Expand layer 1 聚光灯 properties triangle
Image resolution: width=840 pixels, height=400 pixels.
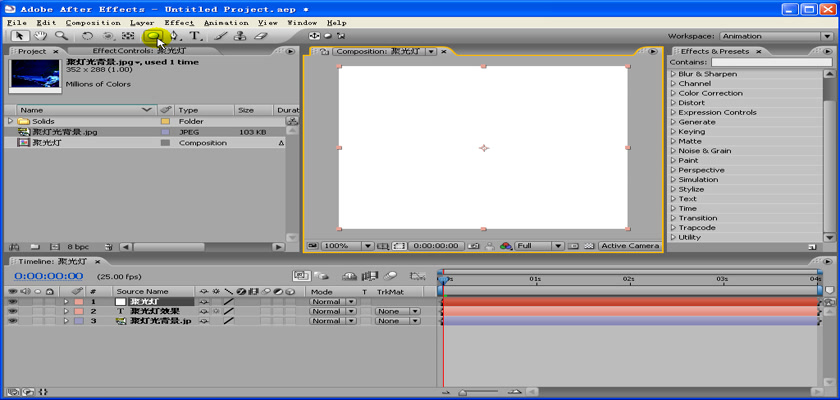click(x=66, y=301)
